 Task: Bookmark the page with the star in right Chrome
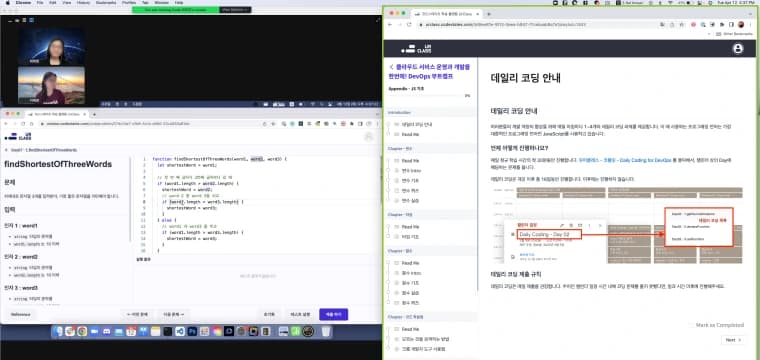pyautogui.click(x=681, y=24)
